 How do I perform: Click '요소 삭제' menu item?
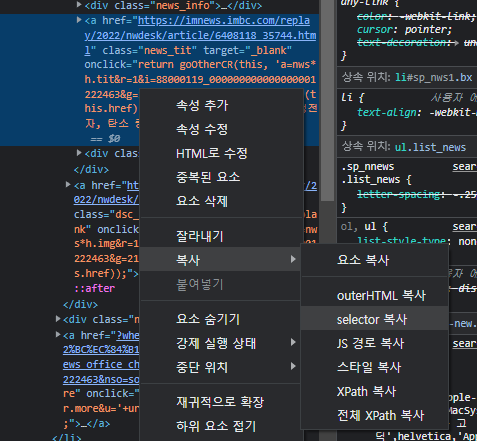click(x=221, y=201)
